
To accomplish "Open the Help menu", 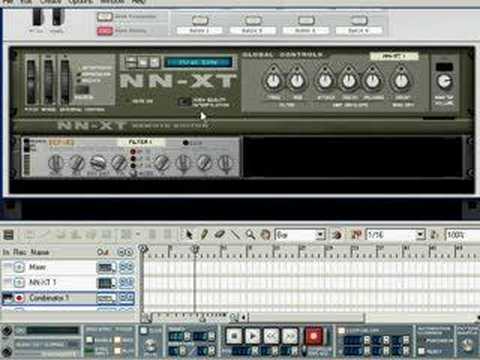I will (x=139, y=2).
